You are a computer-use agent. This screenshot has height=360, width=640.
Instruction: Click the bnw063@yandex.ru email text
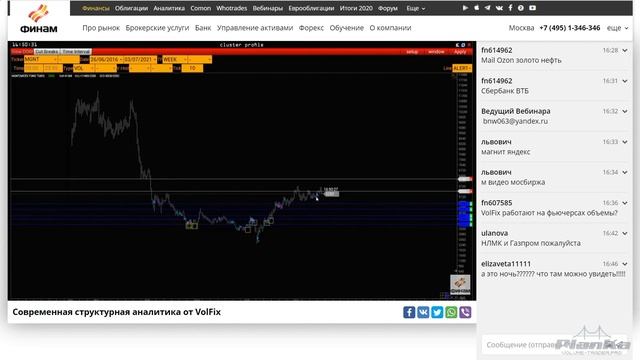pos(515,121)
